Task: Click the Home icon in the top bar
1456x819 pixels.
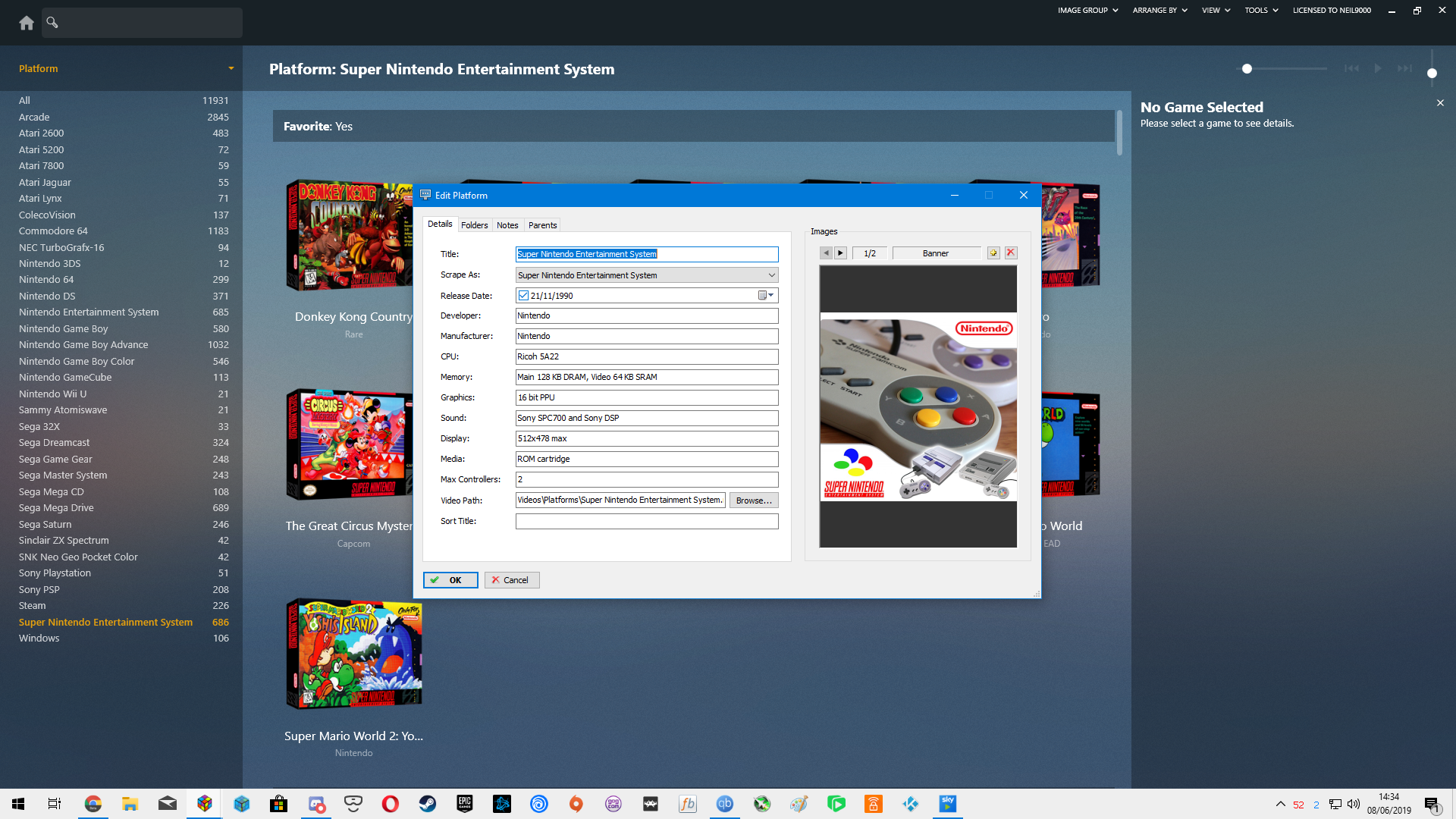Action: (27, 23)
